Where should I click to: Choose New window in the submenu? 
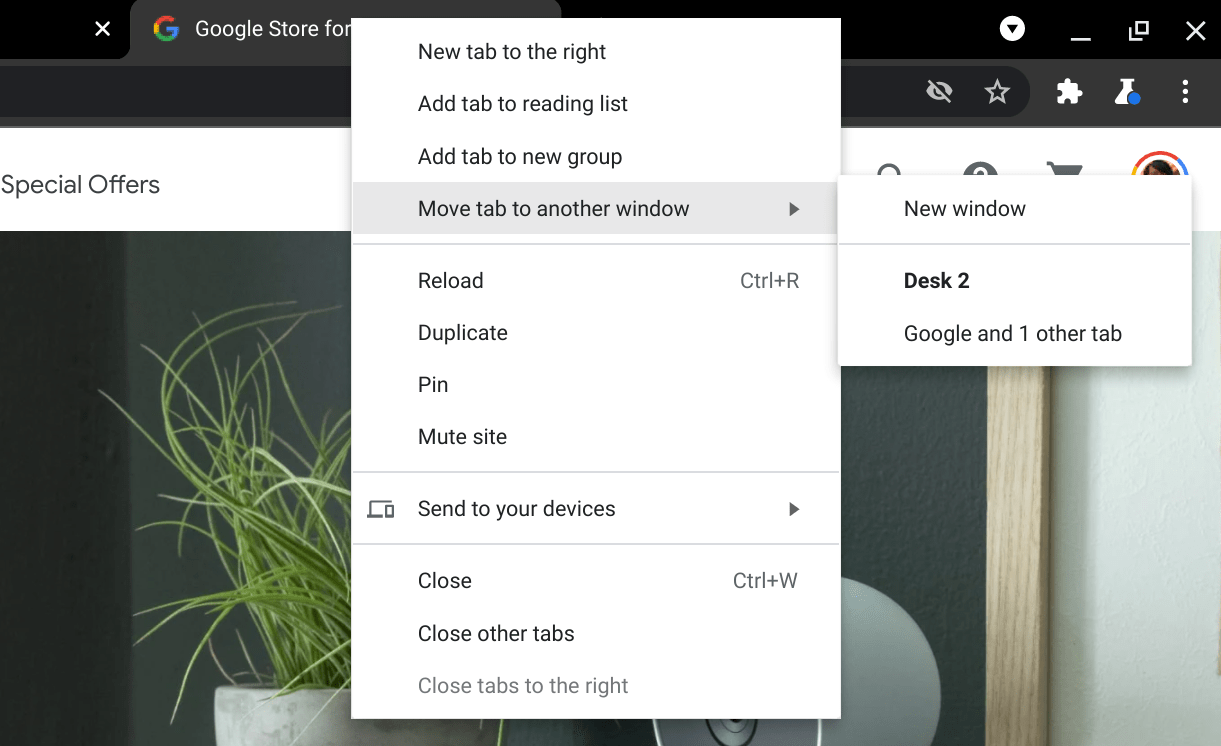[x=1015, y=209]
